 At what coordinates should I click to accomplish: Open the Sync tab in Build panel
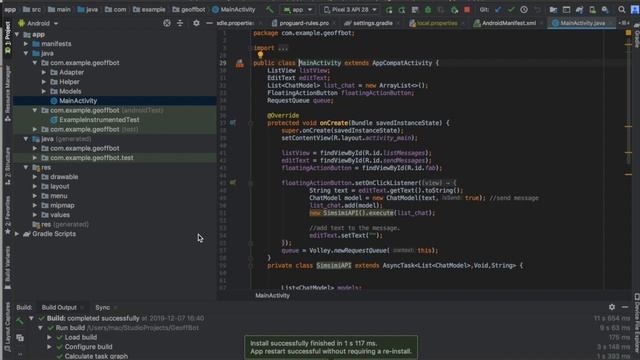(x=102, y=307)
